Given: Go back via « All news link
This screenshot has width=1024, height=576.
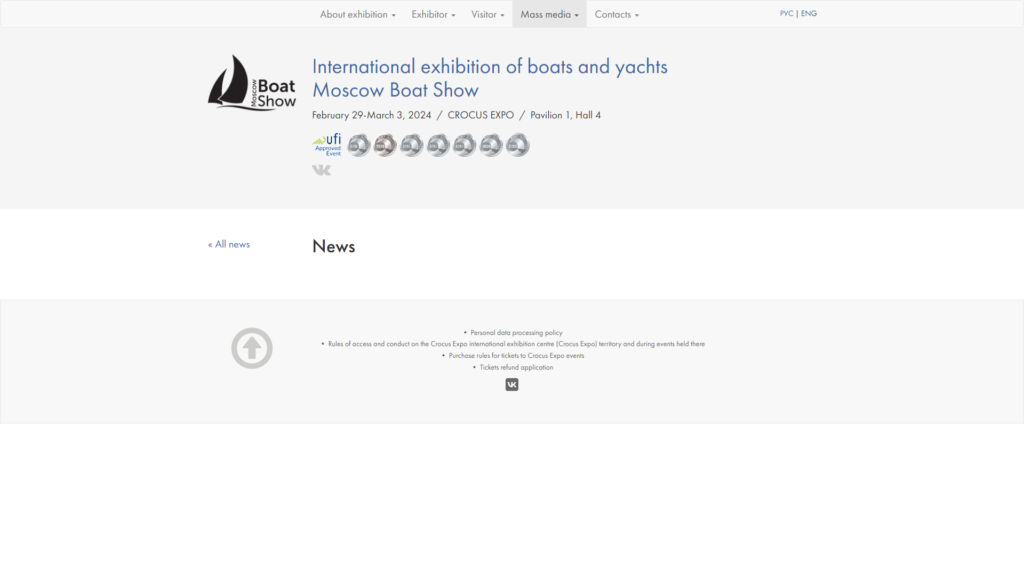Looking at the screenshot, I should tap(229, 244).
